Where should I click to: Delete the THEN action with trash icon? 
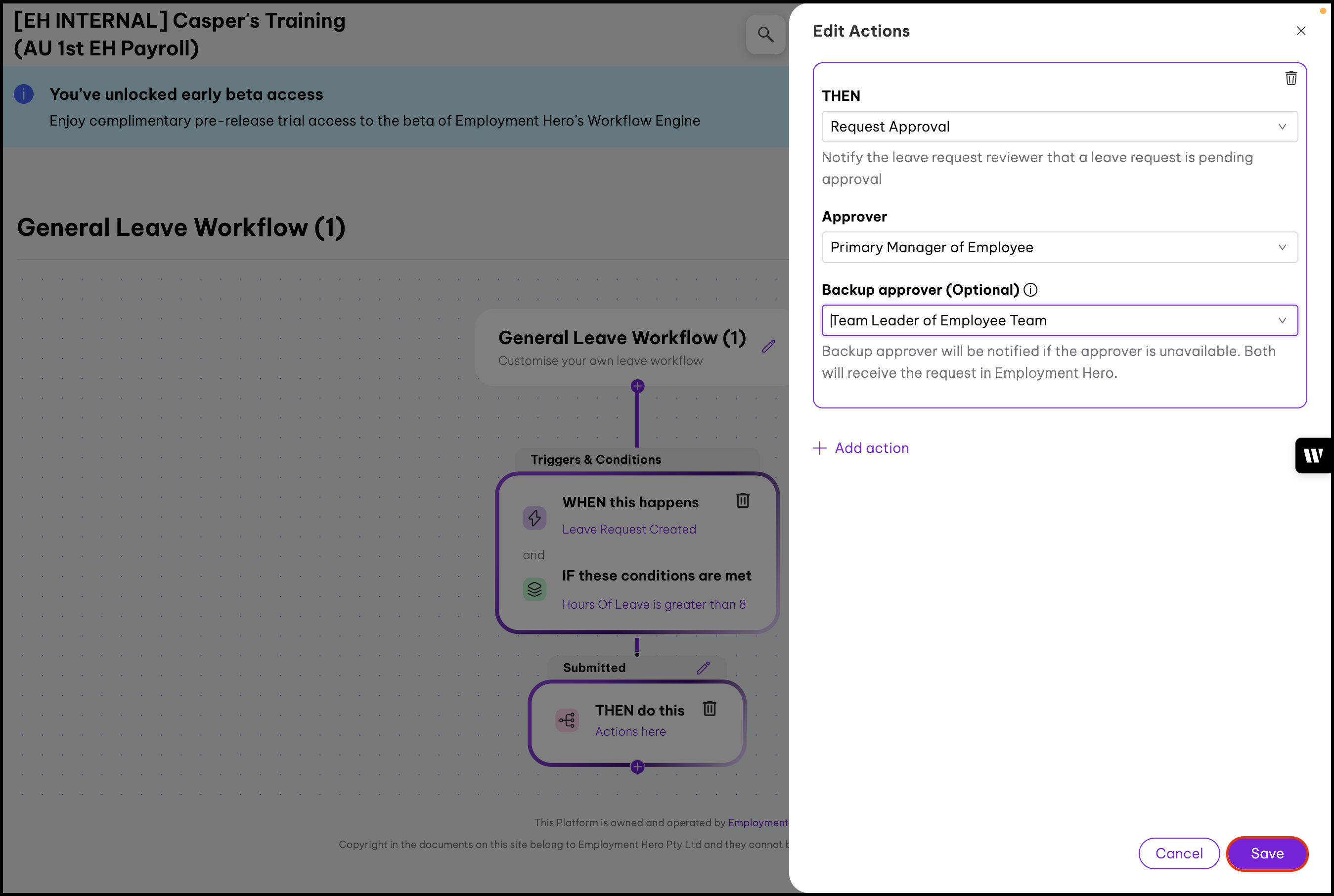(x=1290, y=78)
